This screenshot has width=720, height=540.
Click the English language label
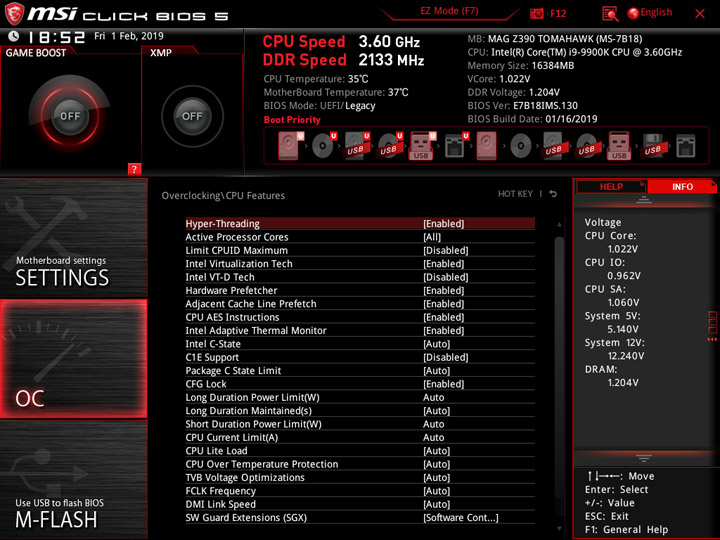pos(656,12)
